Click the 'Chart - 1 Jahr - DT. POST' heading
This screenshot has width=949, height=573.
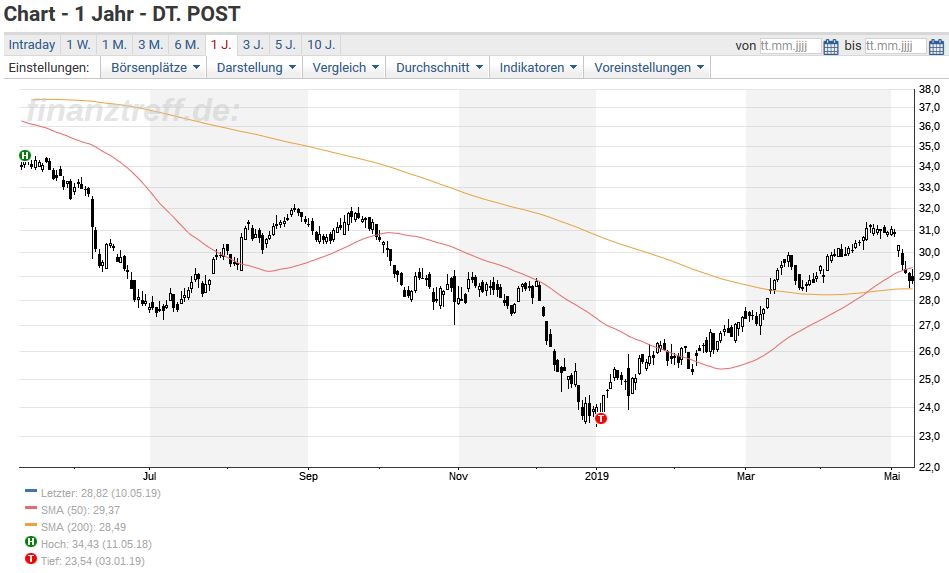tap(122, 14)
